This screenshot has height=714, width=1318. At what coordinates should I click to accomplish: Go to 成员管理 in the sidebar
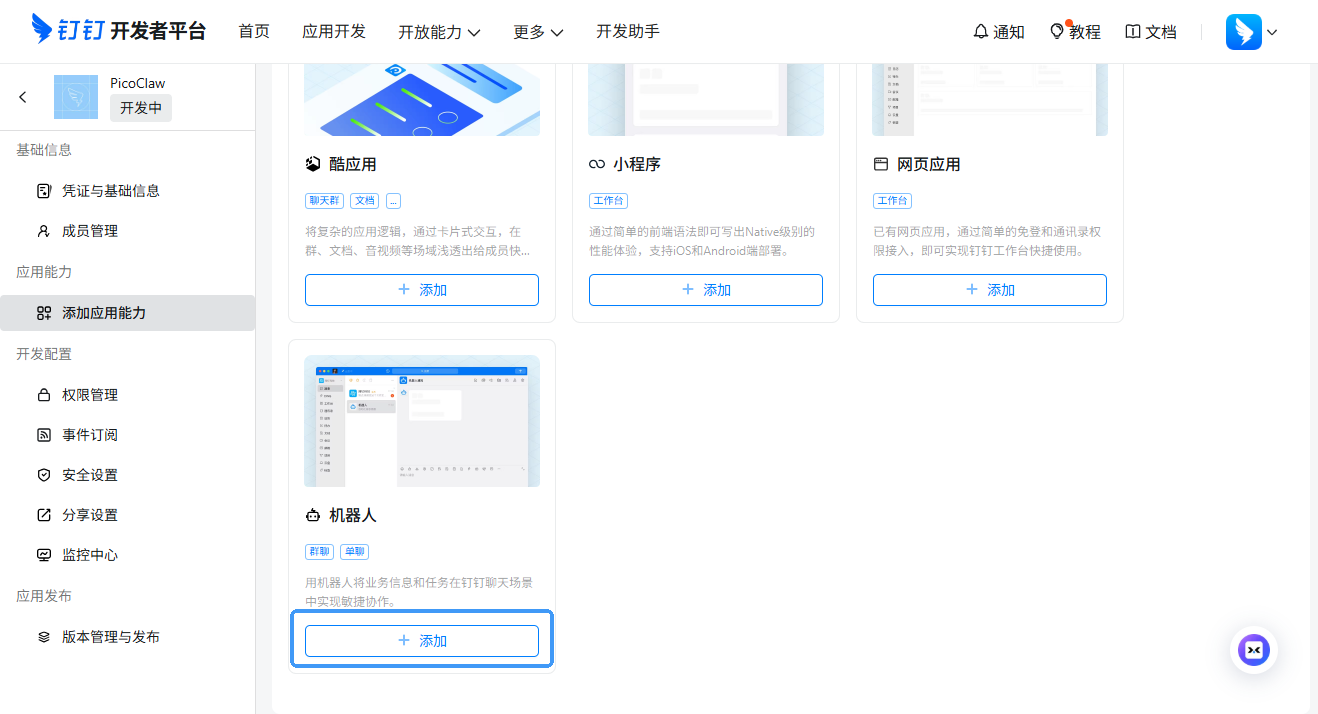pos(90,231)
